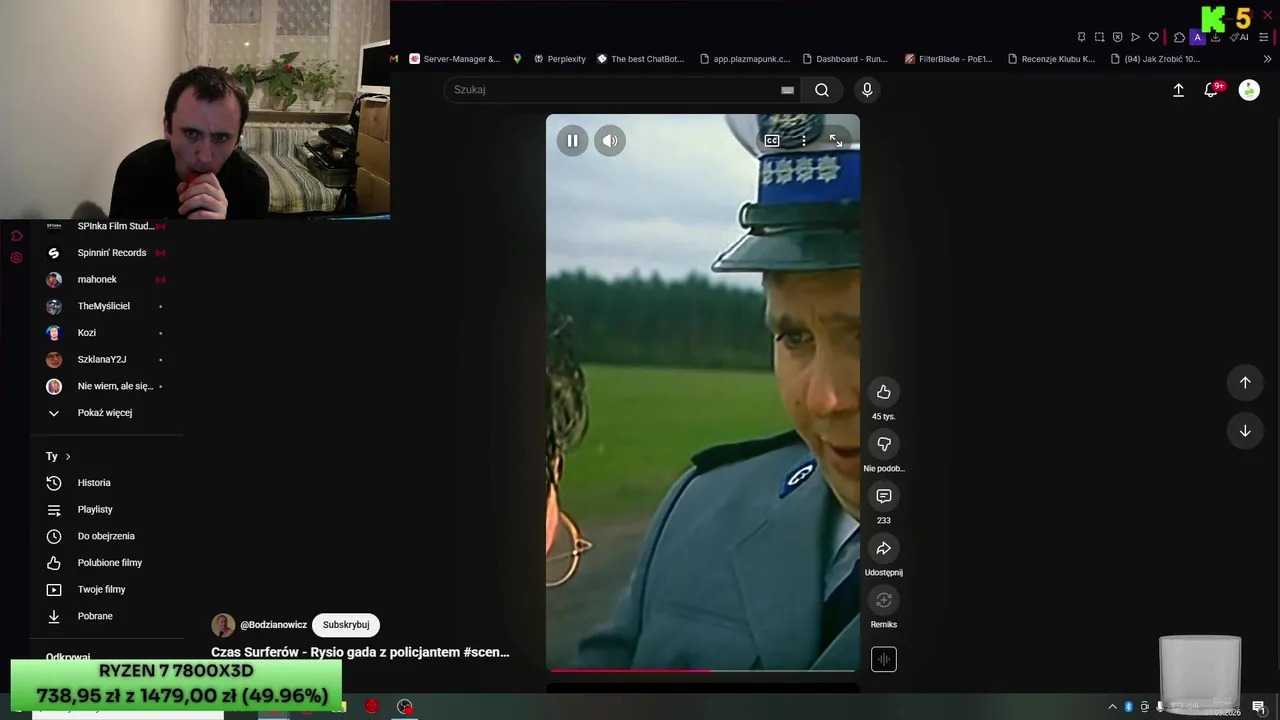This screenshot has height=720, width=1280.
Task: Expand the Ty section chevron
Action: tap(68, 457)
